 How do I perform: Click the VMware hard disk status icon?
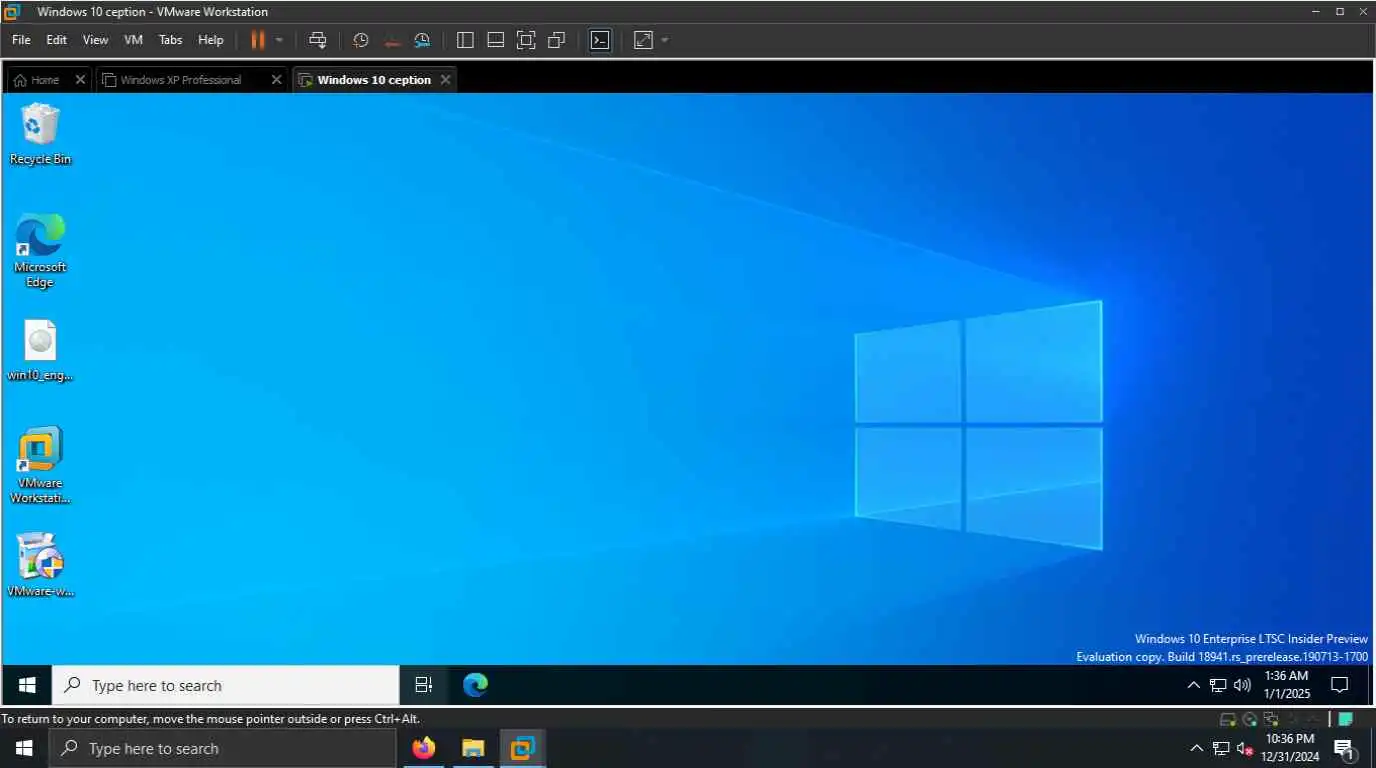tap(1228, 719)
